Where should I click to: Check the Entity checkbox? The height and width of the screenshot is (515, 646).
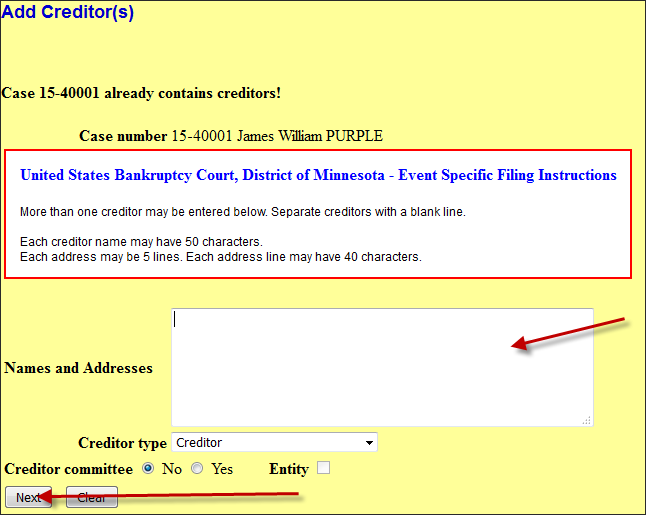click(323, 468)
